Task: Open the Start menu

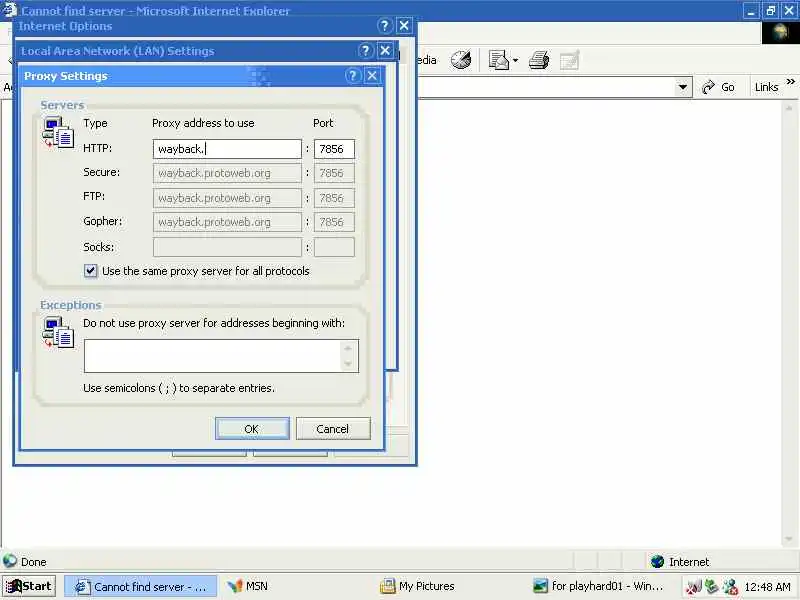Action: coord(29,586)
